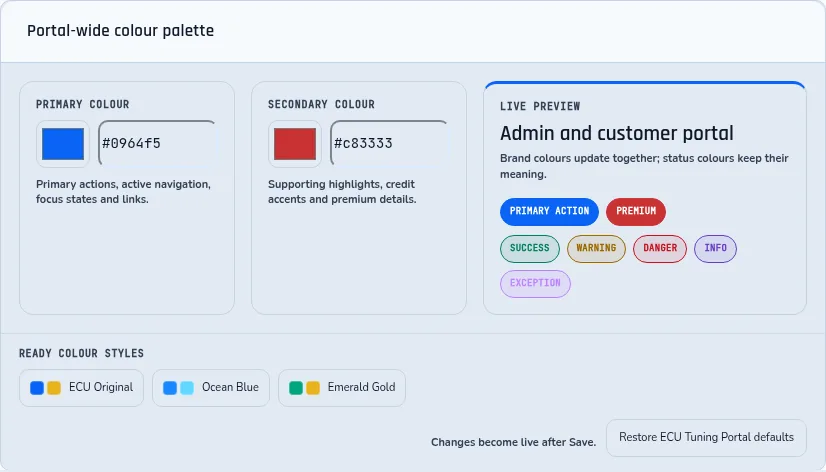Apply the Ocean Blue colour style
The height and width of the screenshot is (472, 826).
click(211, 388)
